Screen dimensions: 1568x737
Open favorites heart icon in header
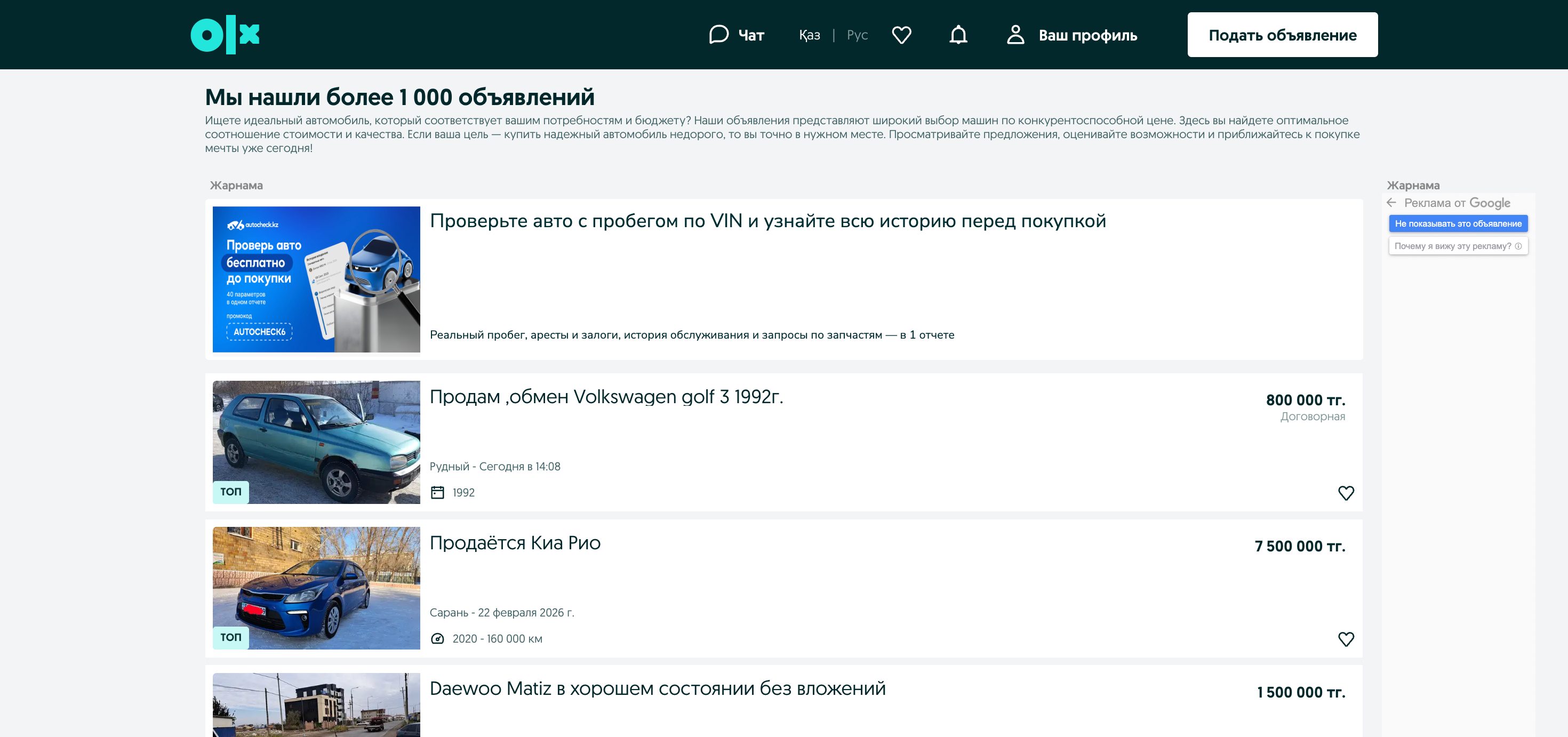(x=901, y=35)
